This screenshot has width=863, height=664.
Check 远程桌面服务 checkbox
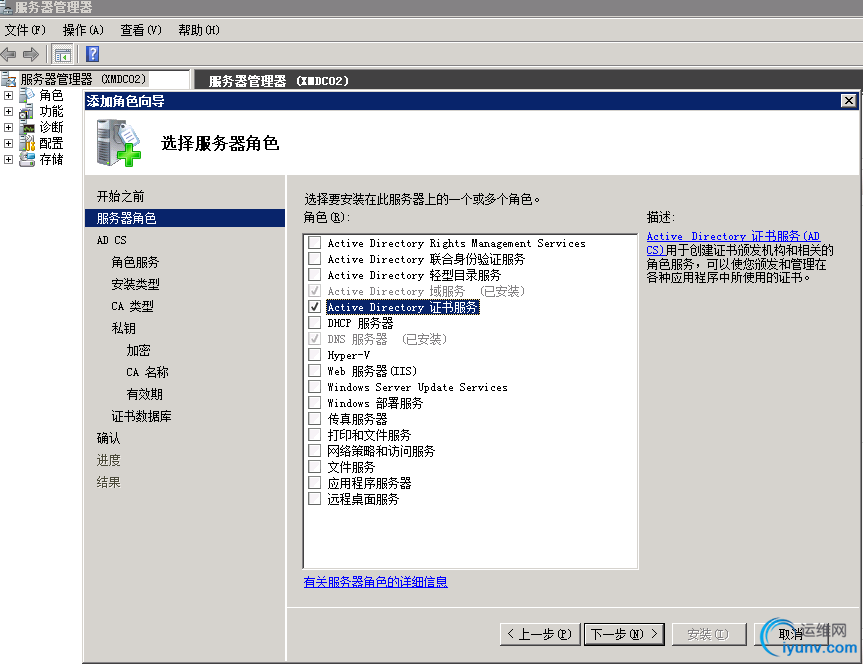point(314,498)
